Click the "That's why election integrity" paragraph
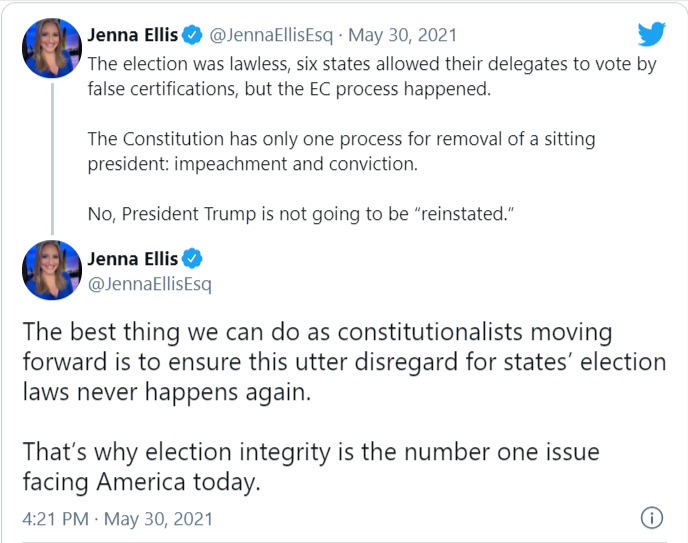The image size is (688, 543). 310,465
